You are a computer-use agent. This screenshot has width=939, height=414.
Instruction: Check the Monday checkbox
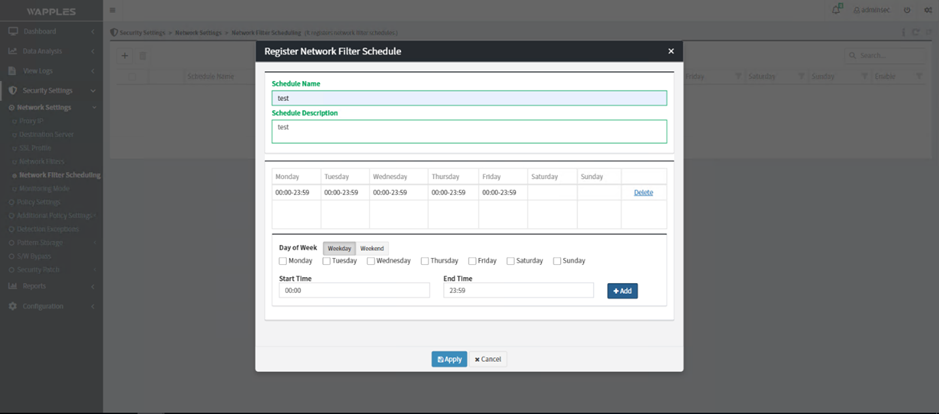point(283,261)
